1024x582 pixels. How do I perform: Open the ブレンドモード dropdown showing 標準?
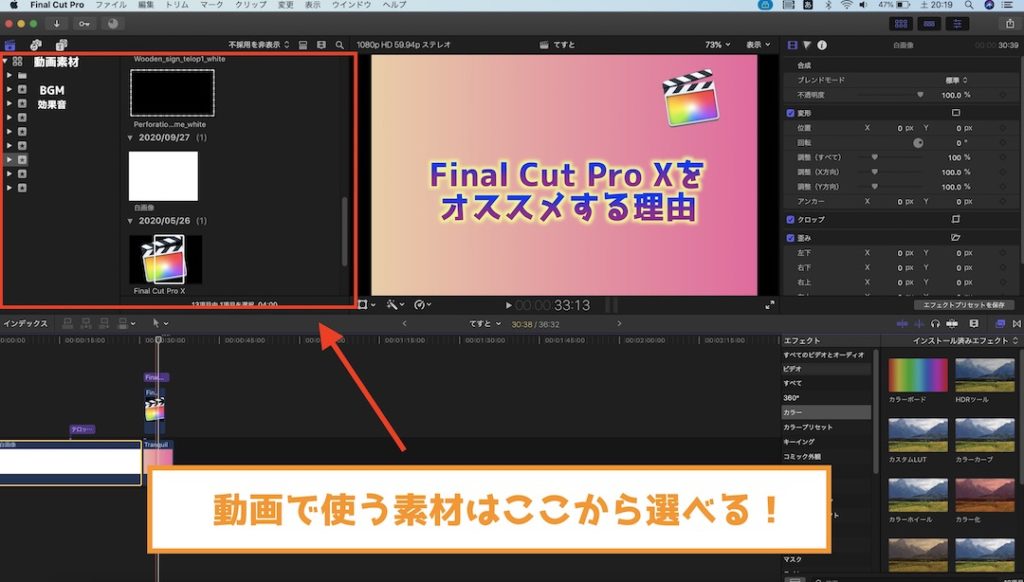(957, 79)
